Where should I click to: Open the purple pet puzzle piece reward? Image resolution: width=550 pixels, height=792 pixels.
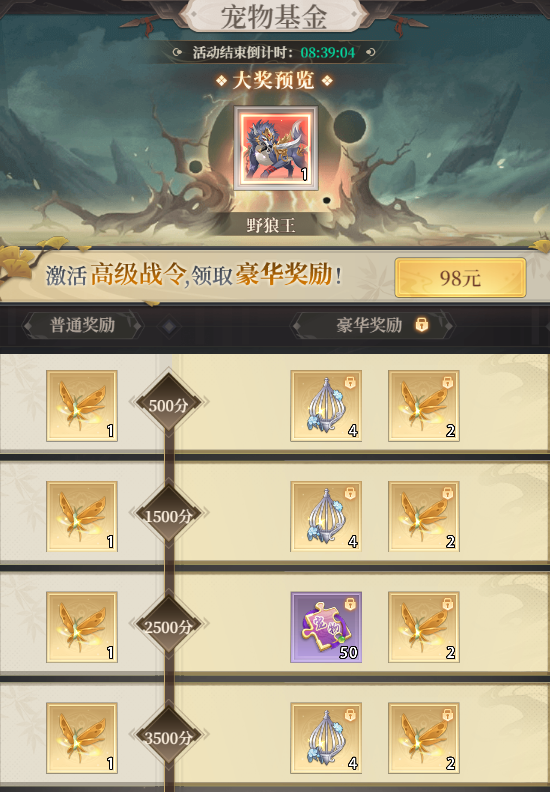326,627
